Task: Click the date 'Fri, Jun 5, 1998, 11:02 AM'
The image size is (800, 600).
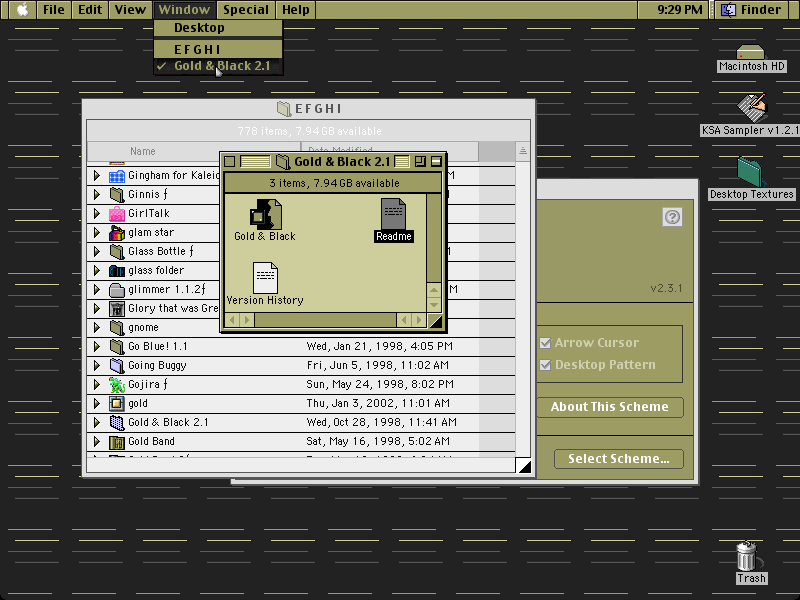Action: pyautogui.click(x=378, y=365)
